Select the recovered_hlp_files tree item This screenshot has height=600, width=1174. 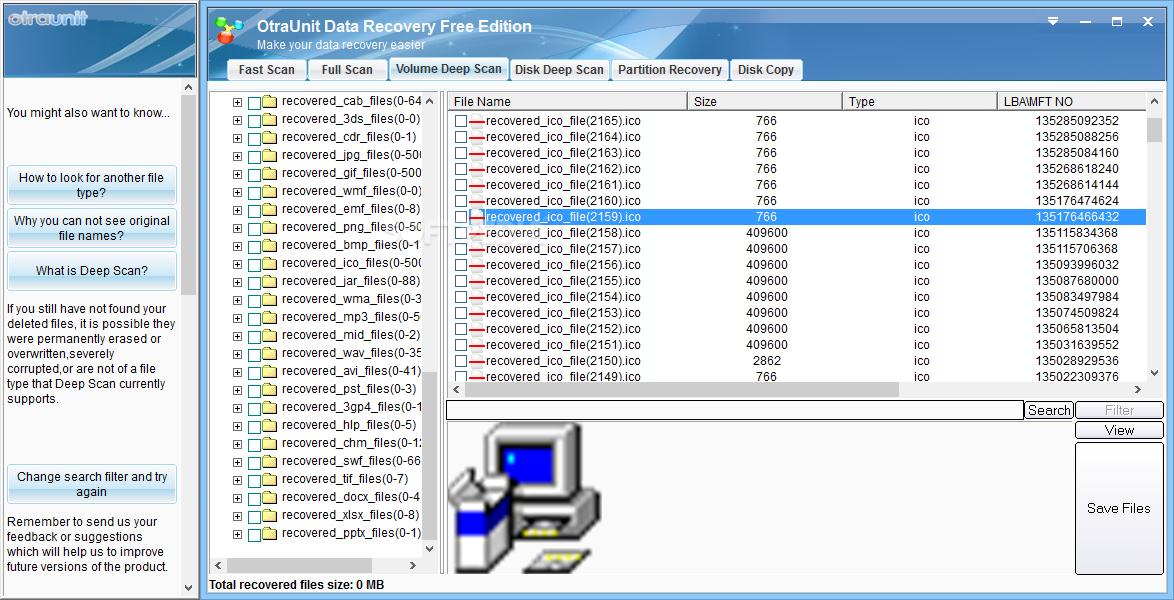pos(349,425)
